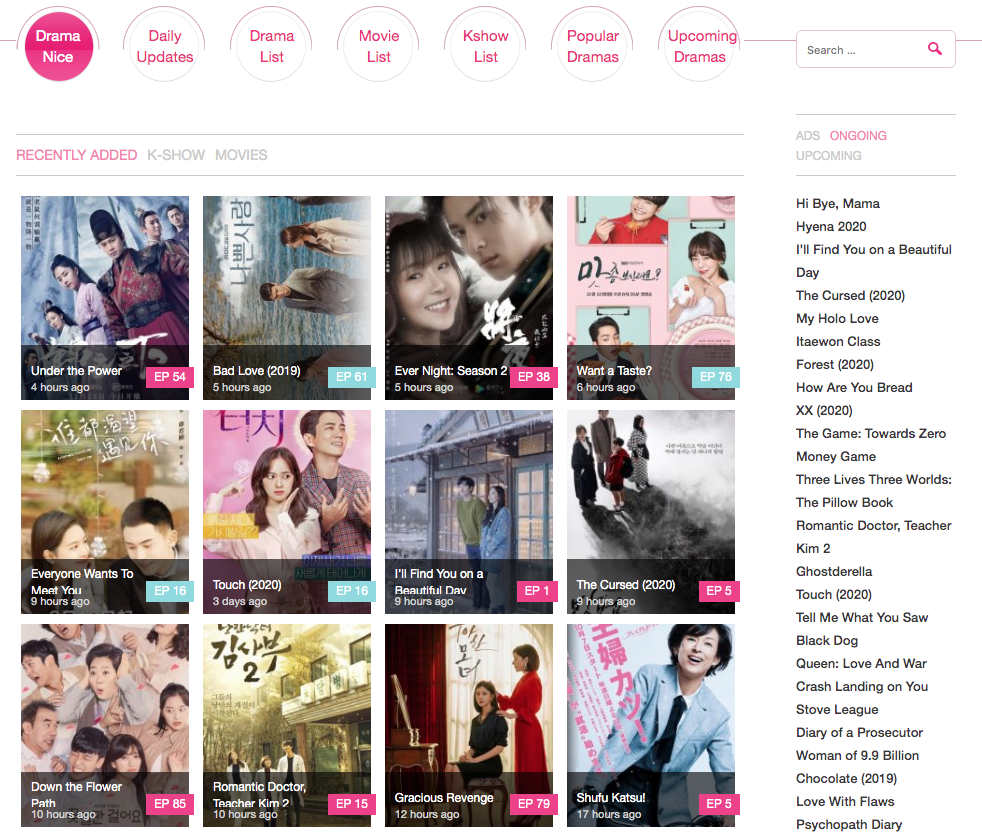Open the Popular Dramas menu item

pos(592,46)
